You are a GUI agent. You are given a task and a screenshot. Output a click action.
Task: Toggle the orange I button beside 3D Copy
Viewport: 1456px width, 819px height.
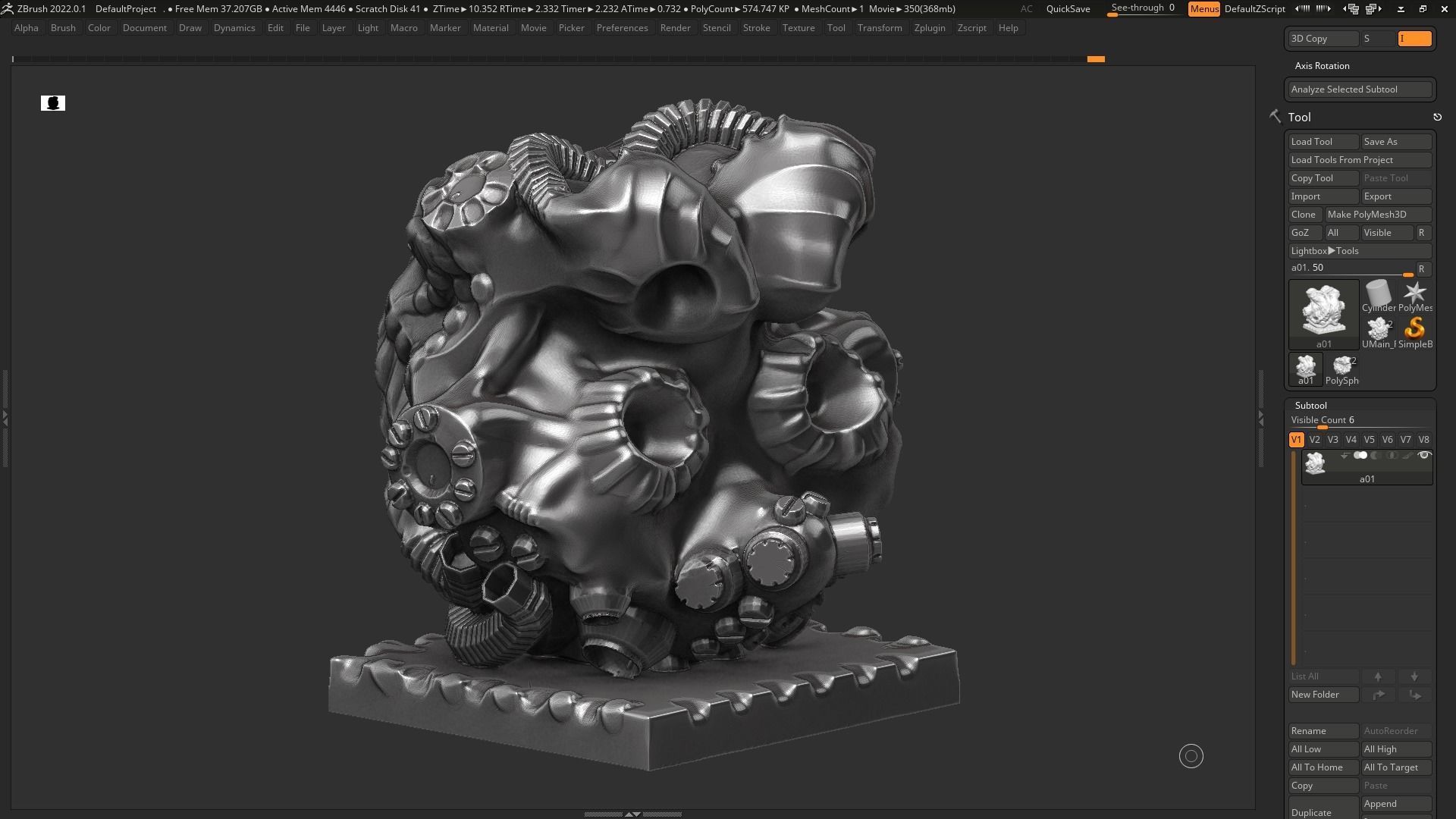[x=1414, y=39]
